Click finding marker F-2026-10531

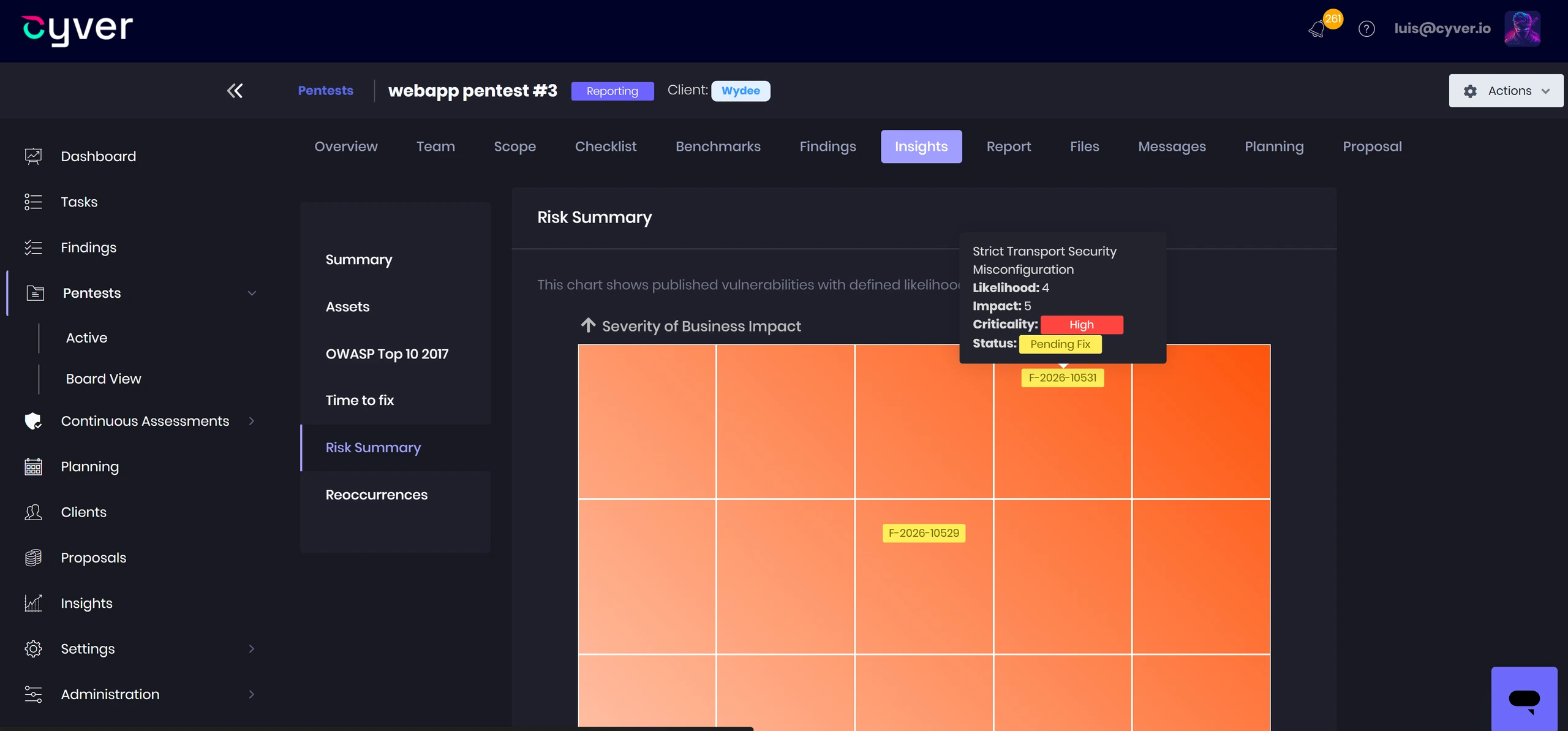pyautogui.click(x=1063, y=378)
